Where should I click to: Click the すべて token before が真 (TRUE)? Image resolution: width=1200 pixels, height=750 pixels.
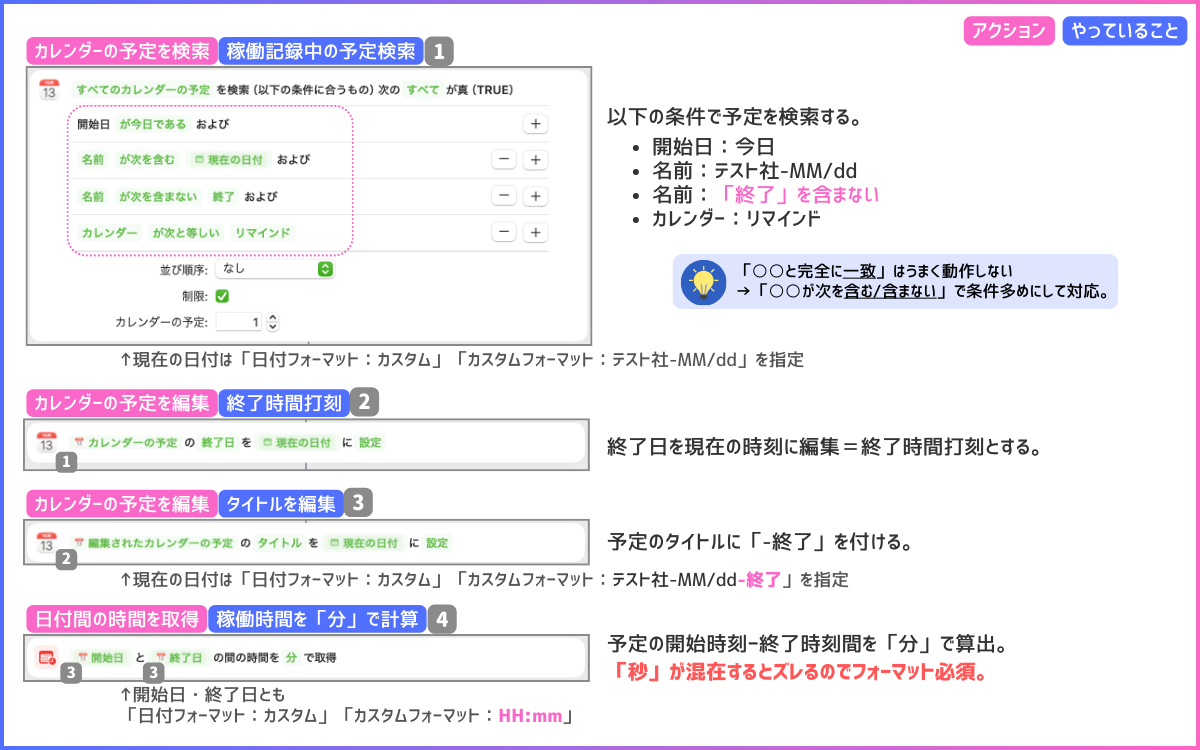423,90
